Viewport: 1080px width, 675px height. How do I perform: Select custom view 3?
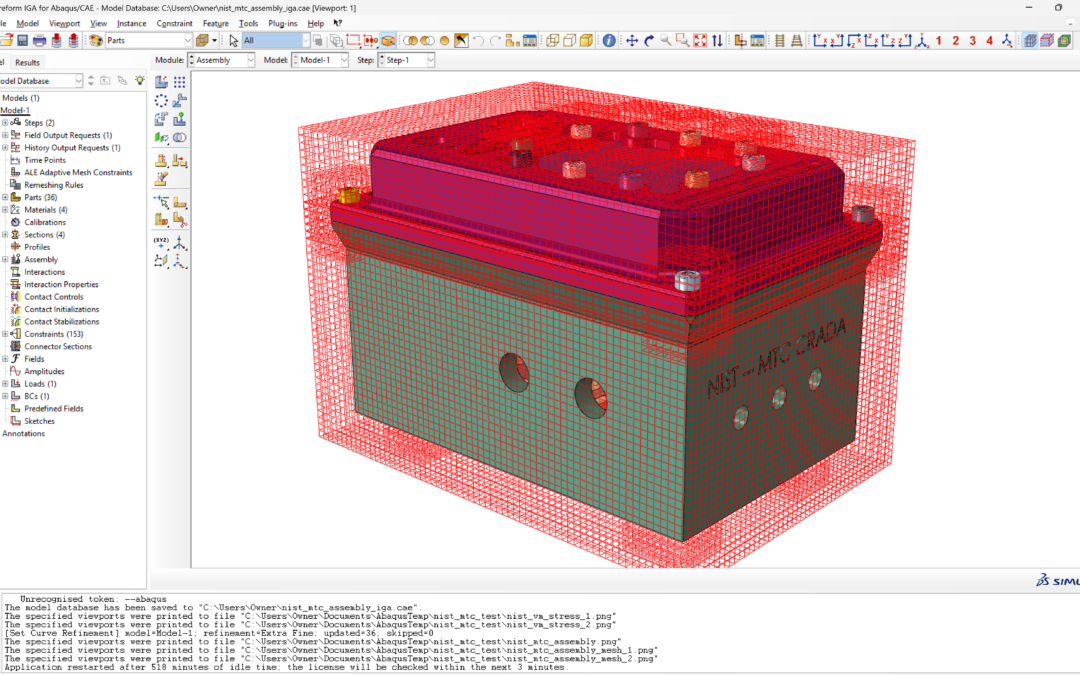coord(973,41)
